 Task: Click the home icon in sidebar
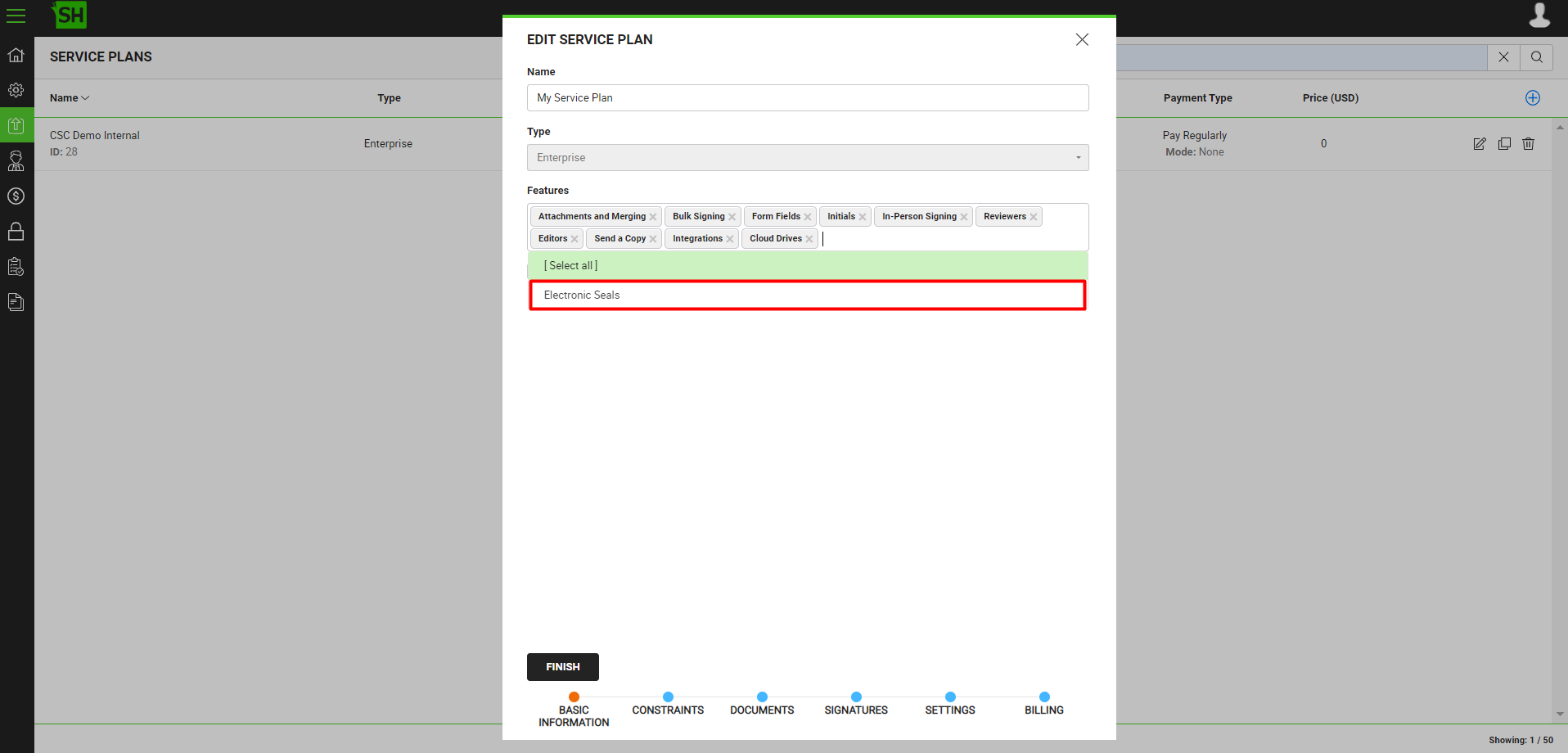point(16,56)
